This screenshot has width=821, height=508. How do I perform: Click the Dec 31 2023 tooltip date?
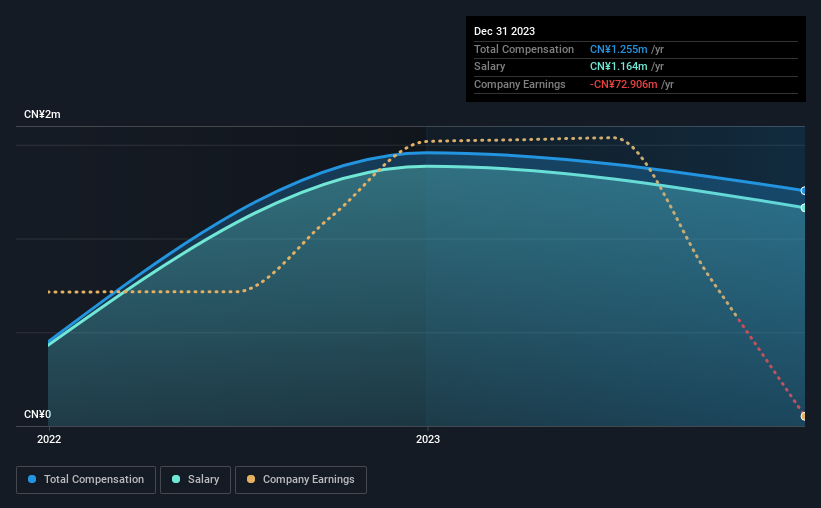[504, 31]
